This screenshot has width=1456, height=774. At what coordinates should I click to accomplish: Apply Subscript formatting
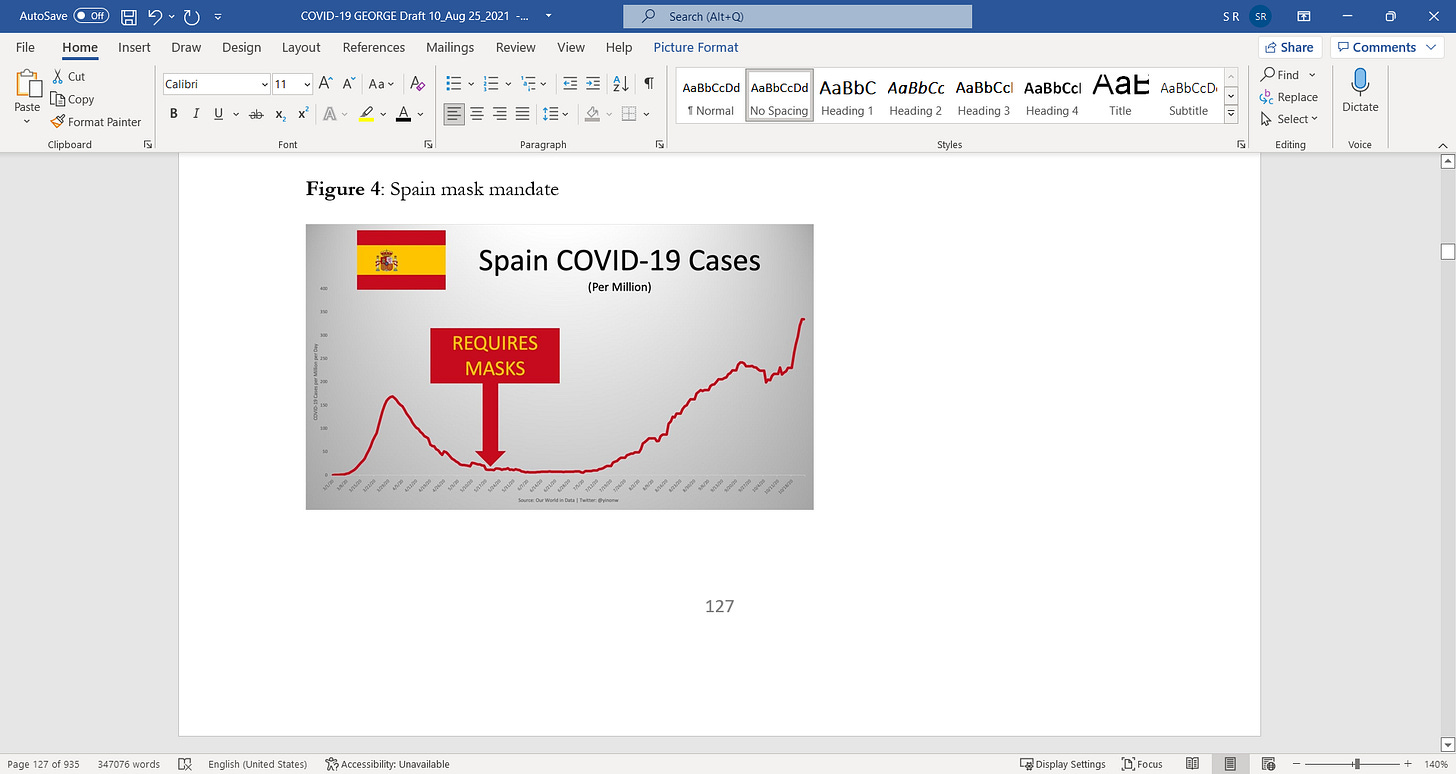point(281,114)
